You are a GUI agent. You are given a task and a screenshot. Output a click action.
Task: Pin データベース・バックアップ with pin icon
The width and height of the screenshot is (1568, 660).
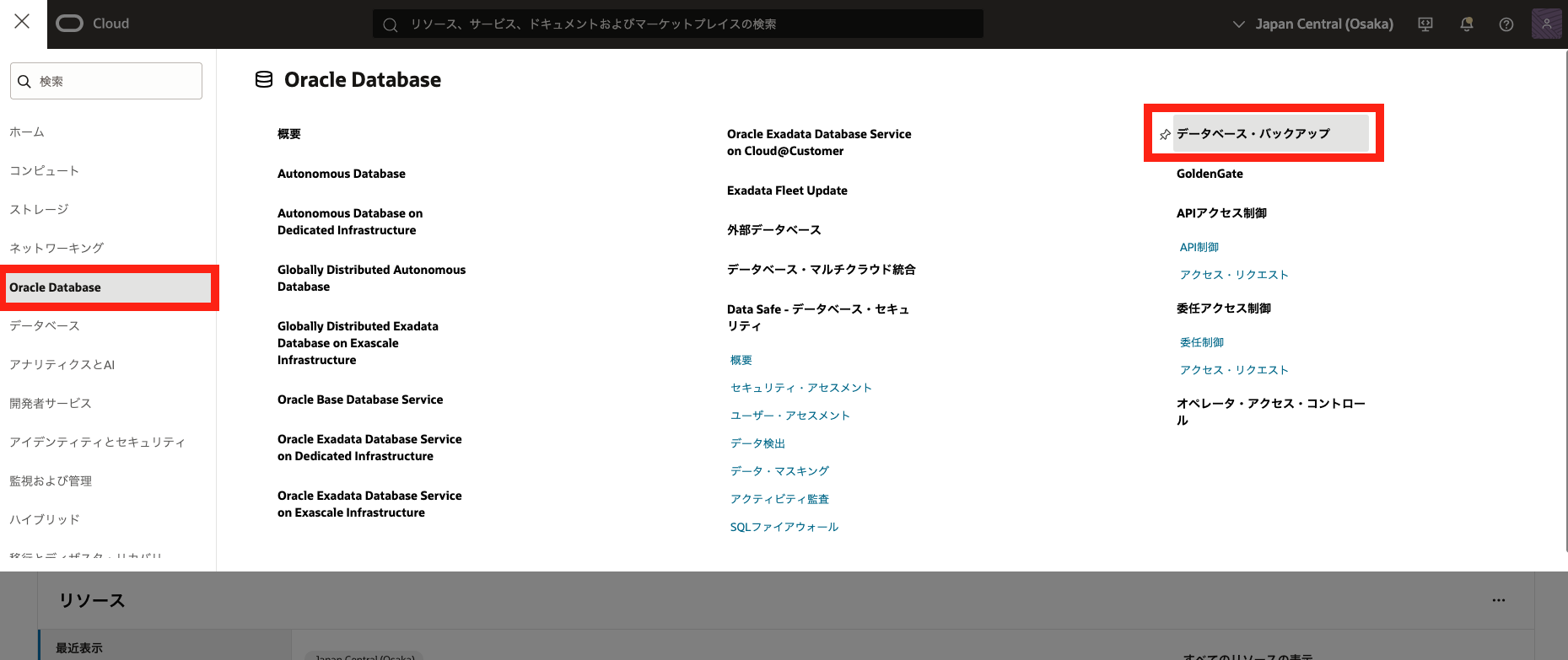pos(1165,135)
